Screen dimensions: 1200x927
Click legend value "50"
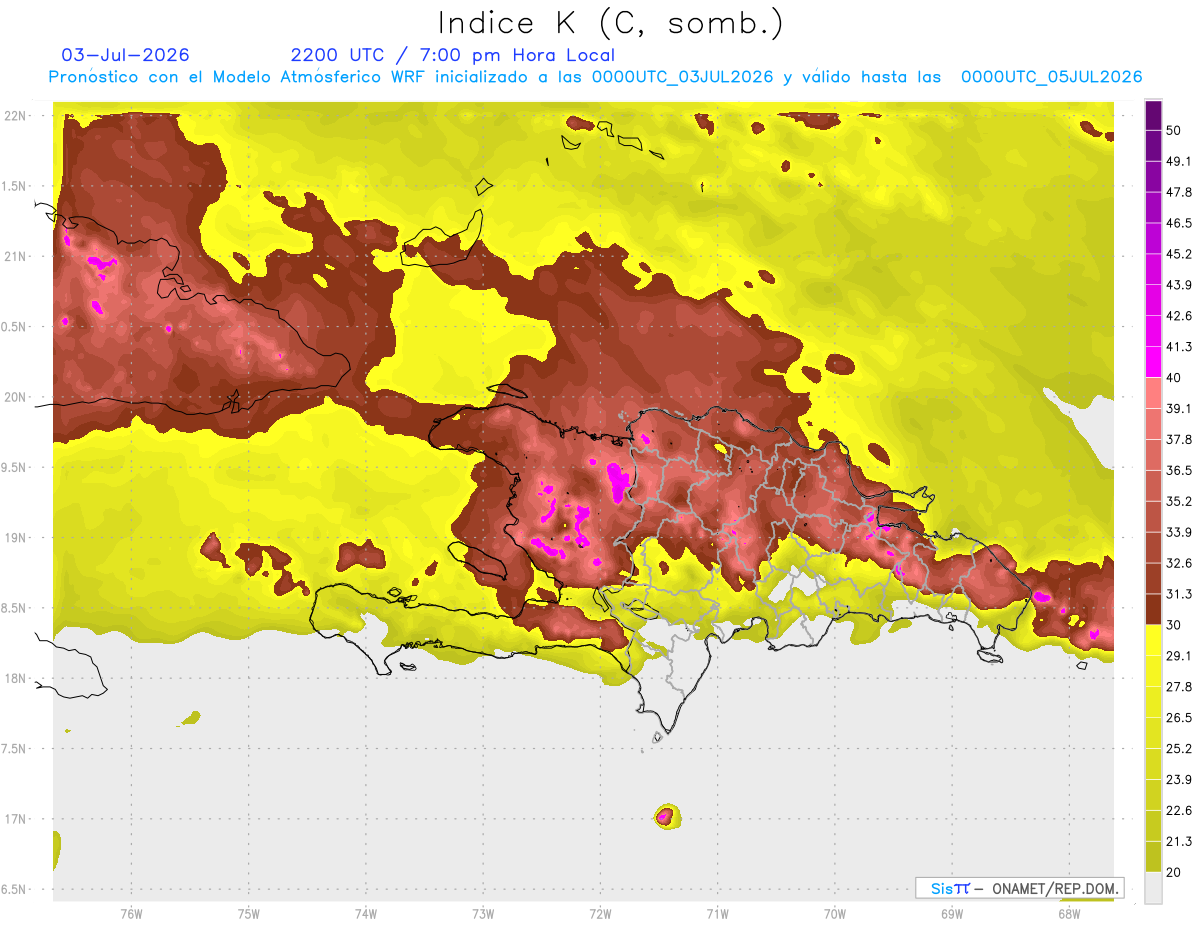[1174, 130]
